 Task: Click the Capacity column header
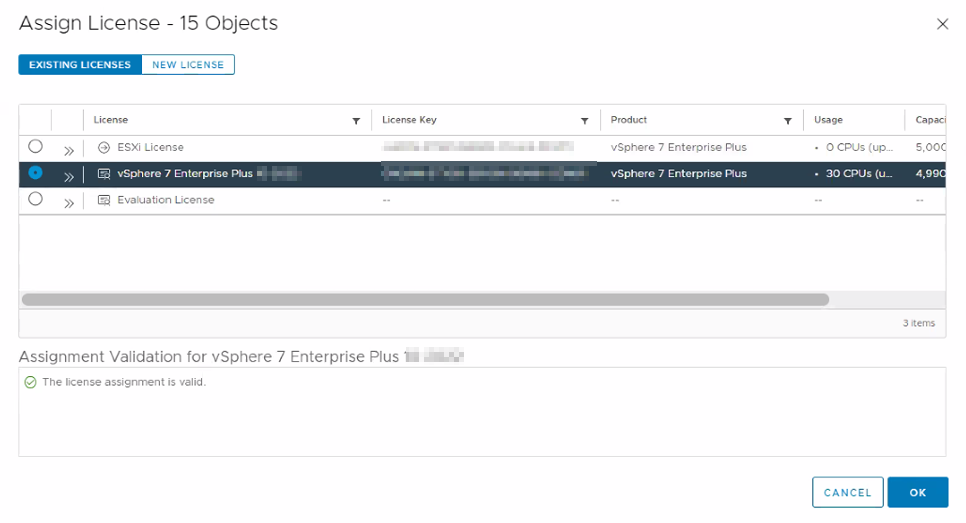point(930,120)
